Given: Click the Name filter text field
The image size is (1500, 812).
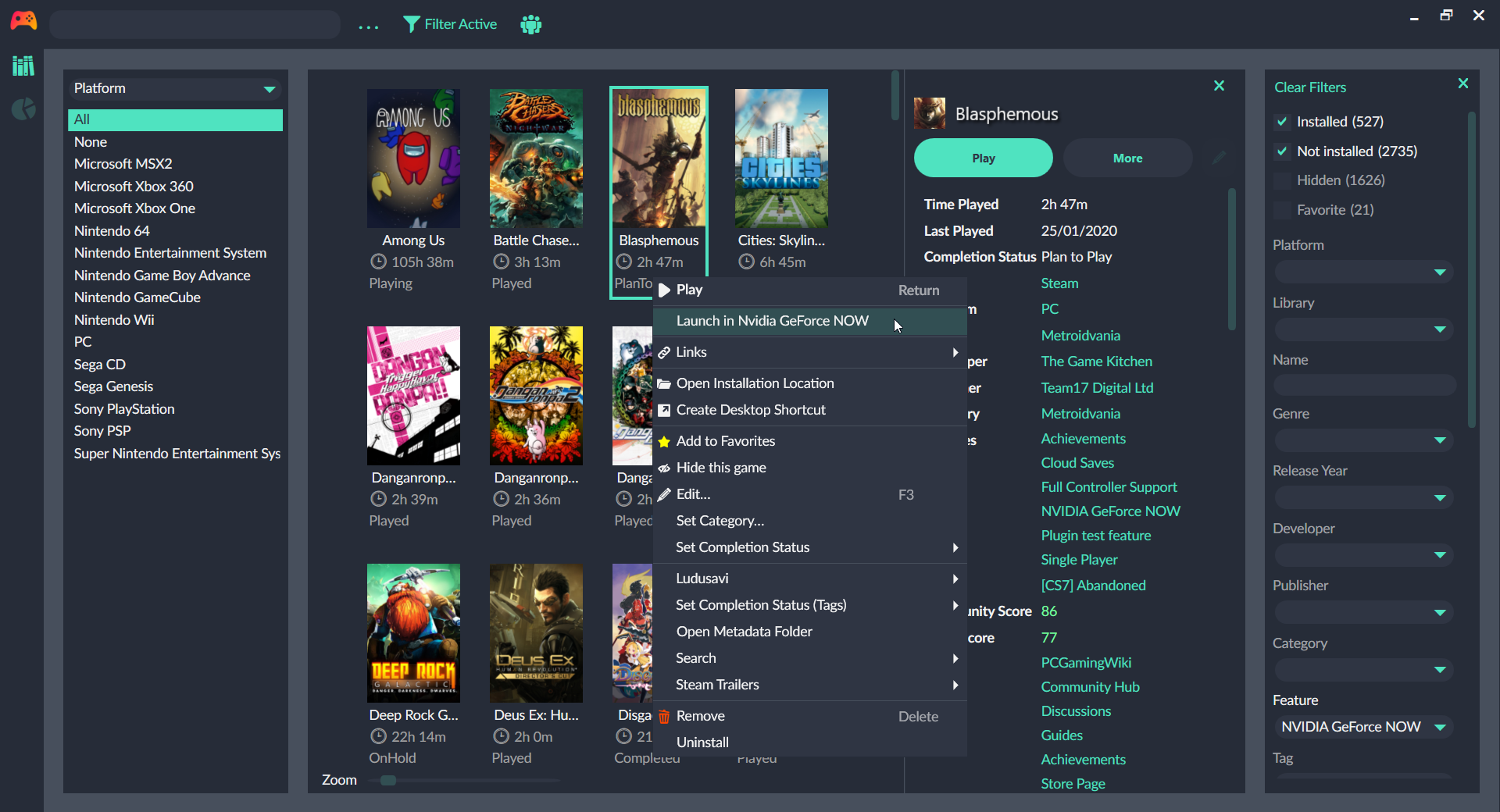Looking at the screenshot, I should click(x=1364, y=385).
